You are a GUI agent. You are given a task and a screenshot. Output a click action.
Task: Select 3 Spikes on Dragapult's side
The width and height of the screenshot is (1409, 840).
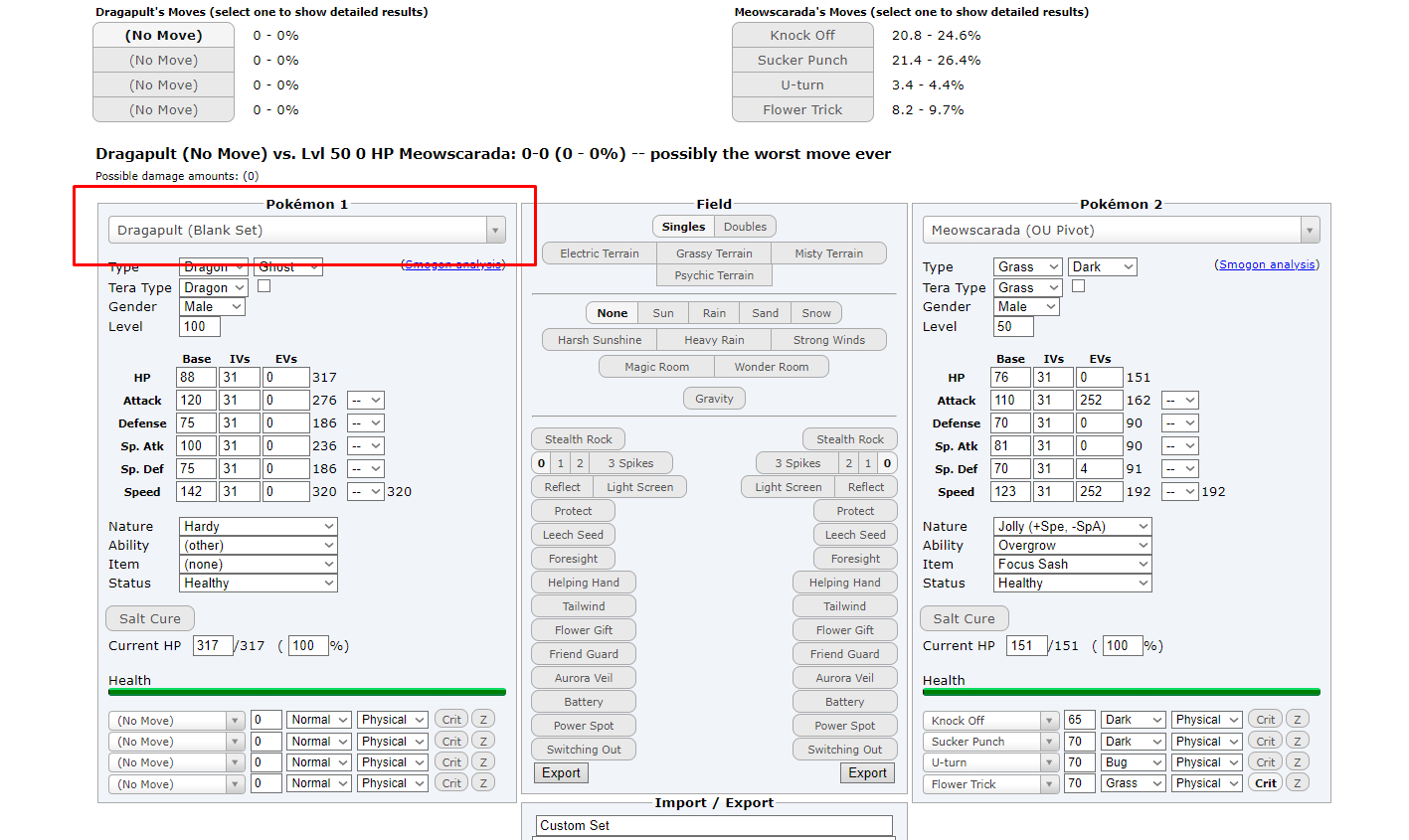coord(631,463)
